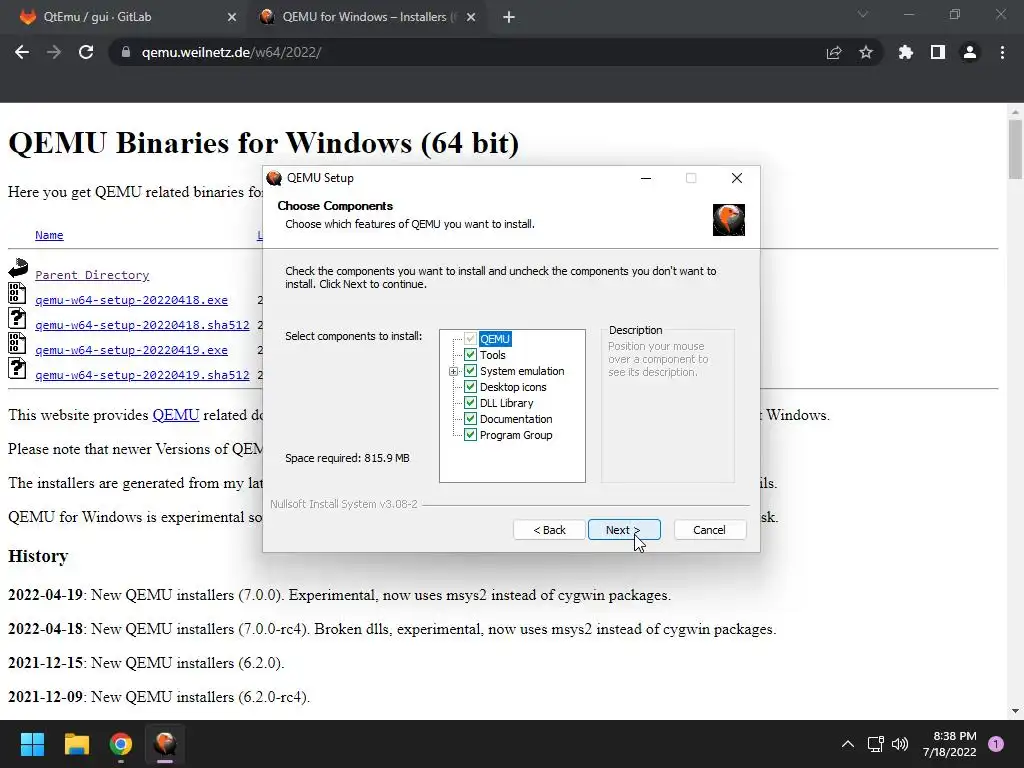Screen dimensions: 1024x768
Task: Click QEMU installer taskbar icon
Action: (165, 744)
